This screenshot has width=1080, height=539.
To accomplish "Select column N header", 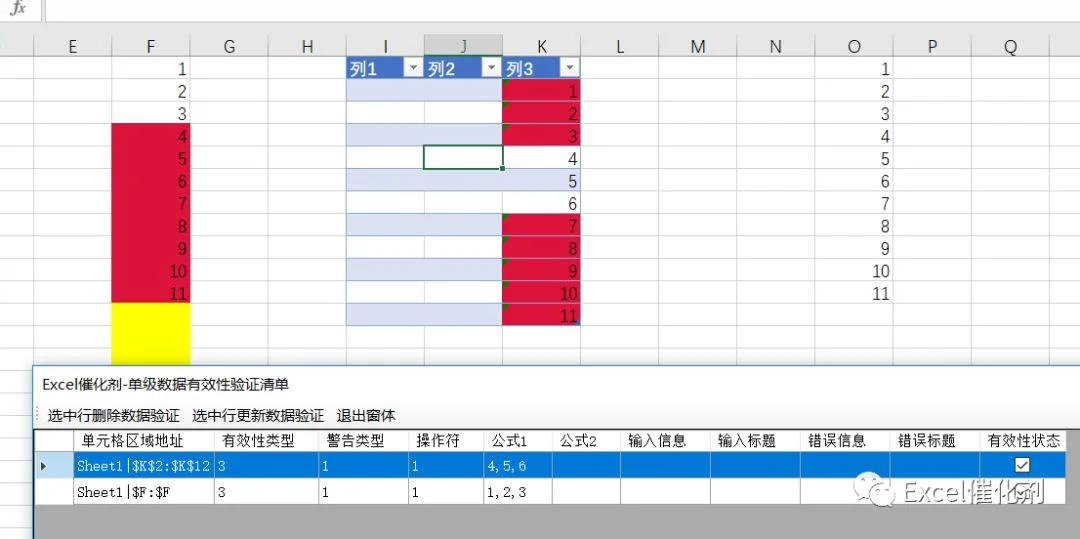I will (776, 46).
